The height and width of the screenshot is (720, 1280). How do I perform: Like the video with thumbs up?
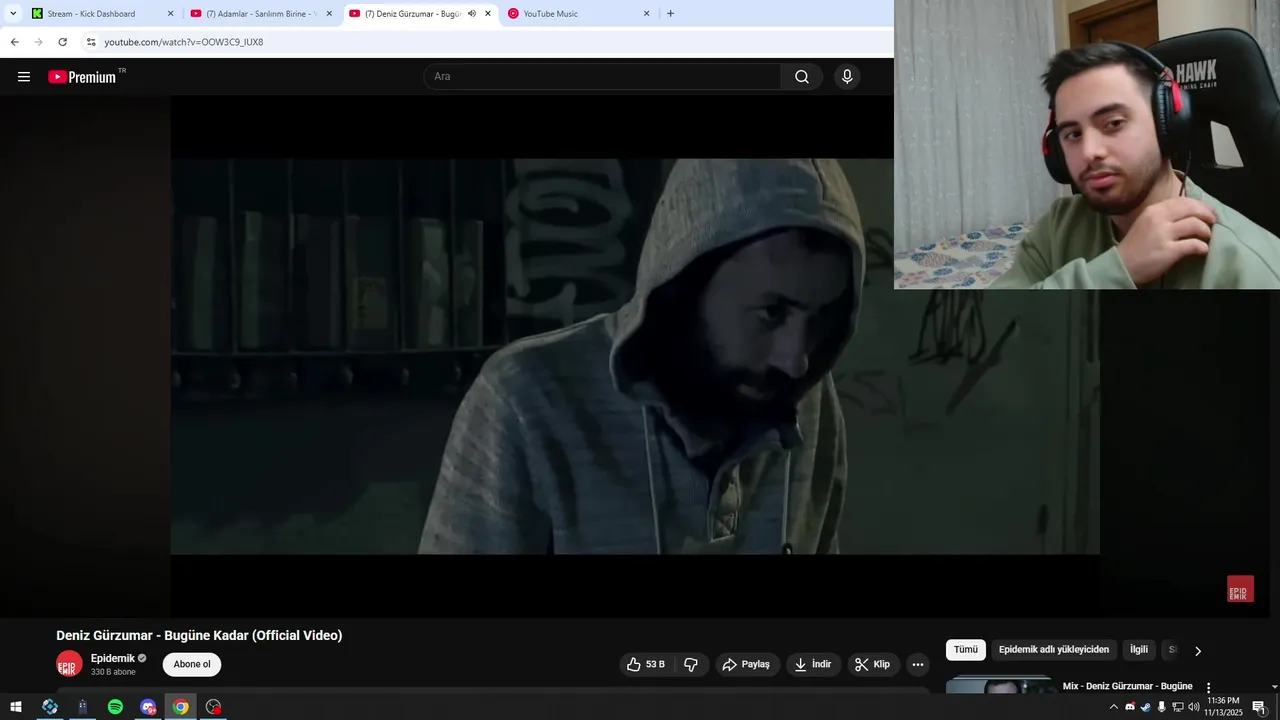[x=646, y=664]
